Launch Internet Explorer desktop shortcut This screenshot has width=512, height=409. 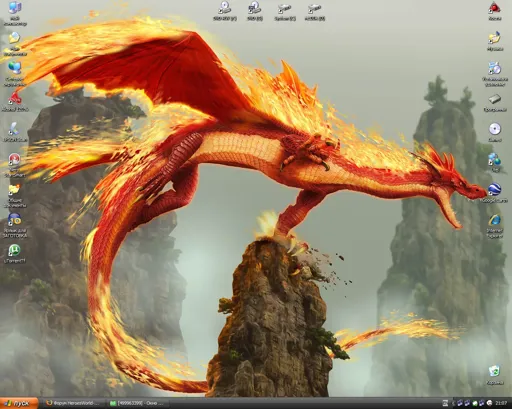(x=495, y=226)
